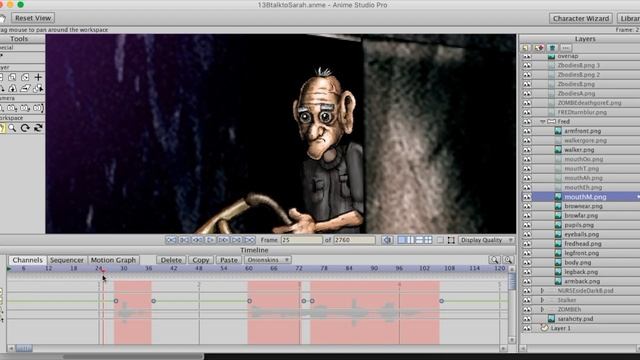Click the Copy button in timeline
Viewport: 640px width, 360px height.
(x=200, y=260)
